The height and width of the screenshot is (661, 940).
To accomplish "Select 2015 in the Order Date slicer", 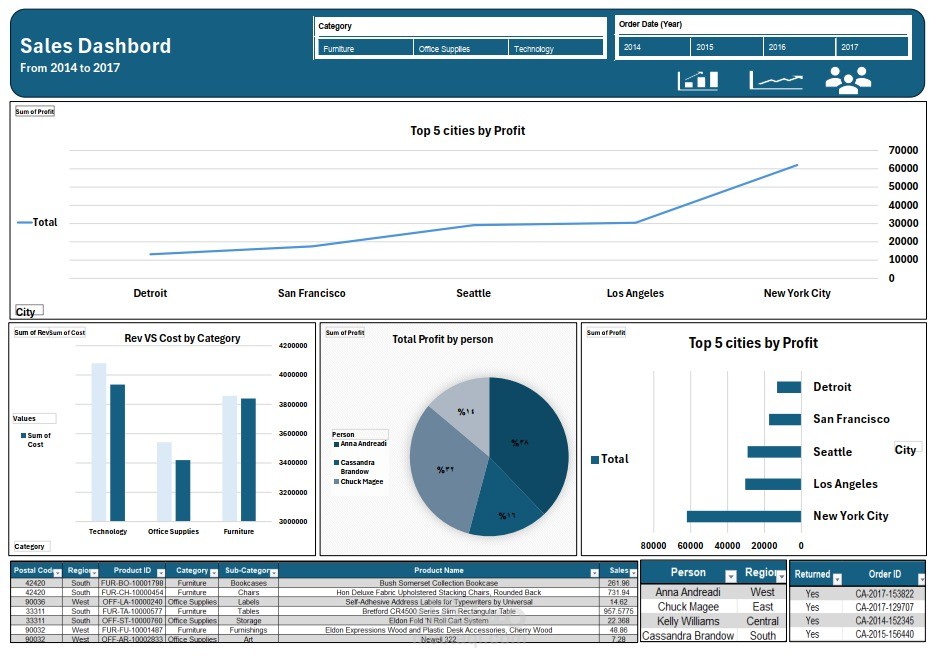I will click(725, 47).
